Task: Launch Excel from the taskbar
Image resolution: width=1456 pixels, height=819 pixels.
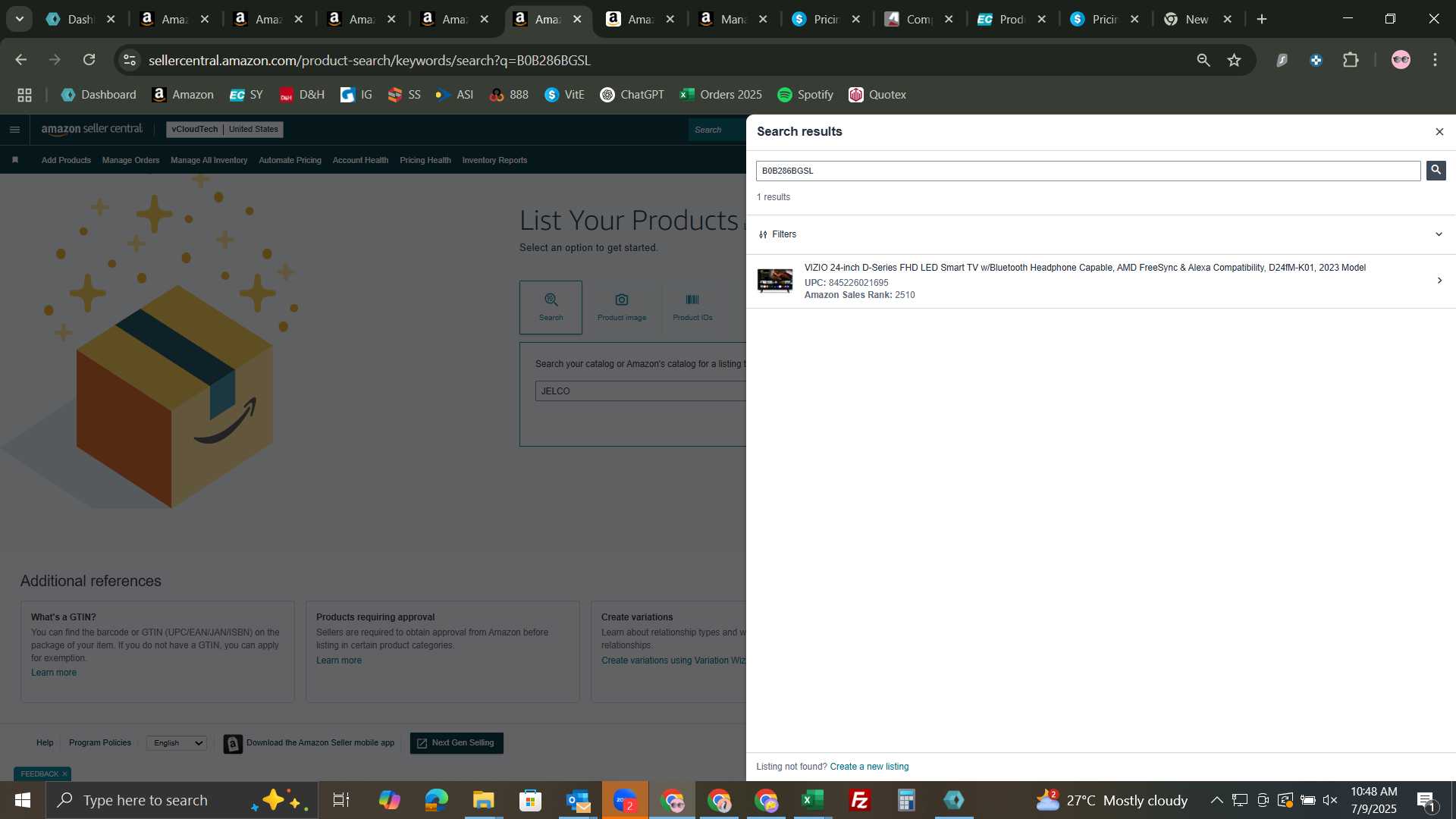Action: (813, 800)
